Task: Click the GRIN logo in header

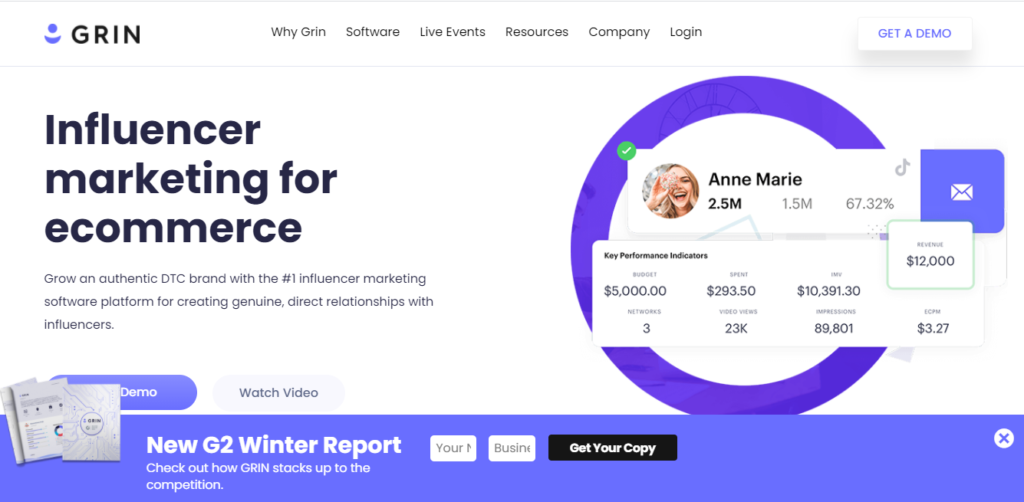Action: [92, 34]
